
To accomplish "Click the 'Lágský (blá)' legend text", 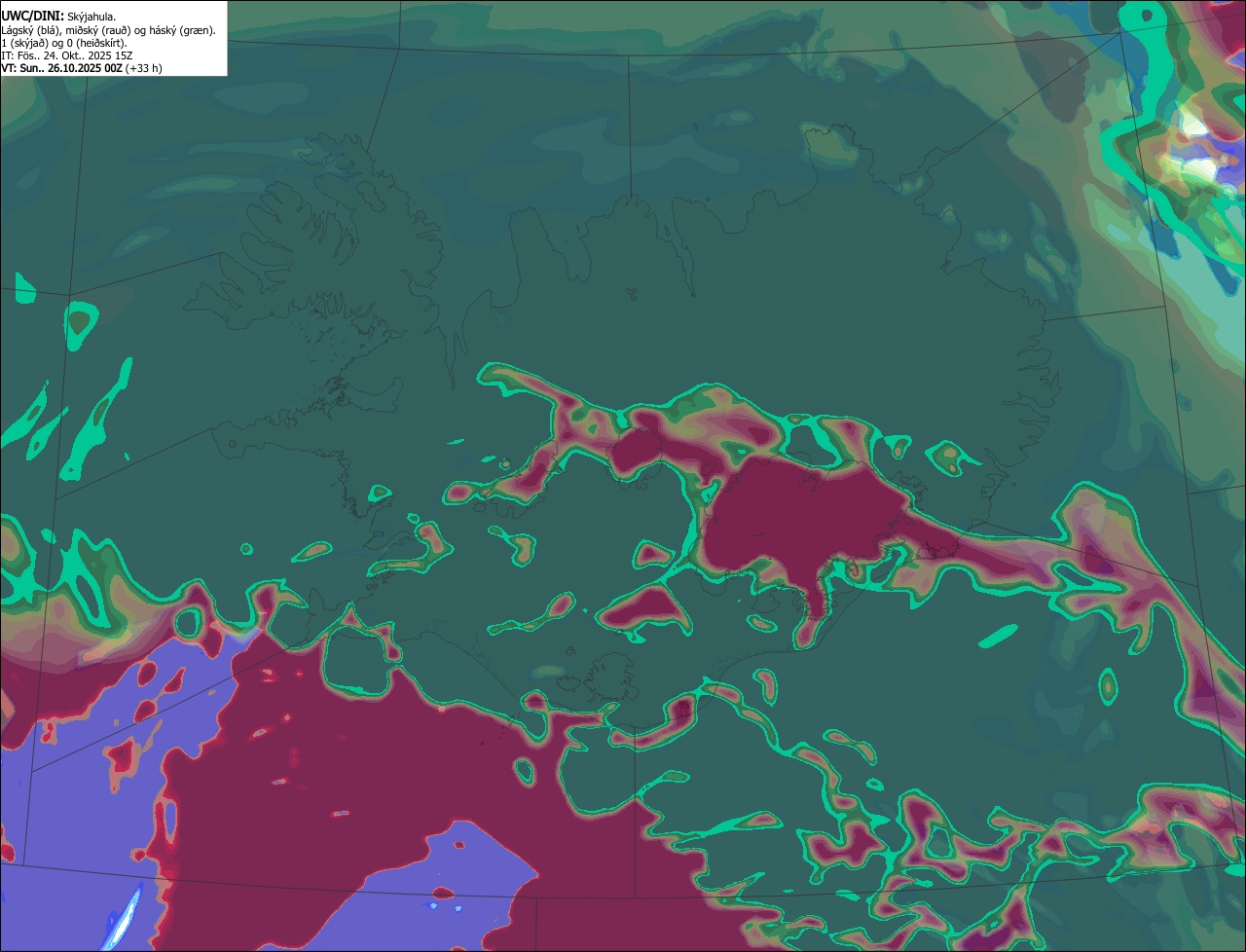I will click(x=29, y=31).
